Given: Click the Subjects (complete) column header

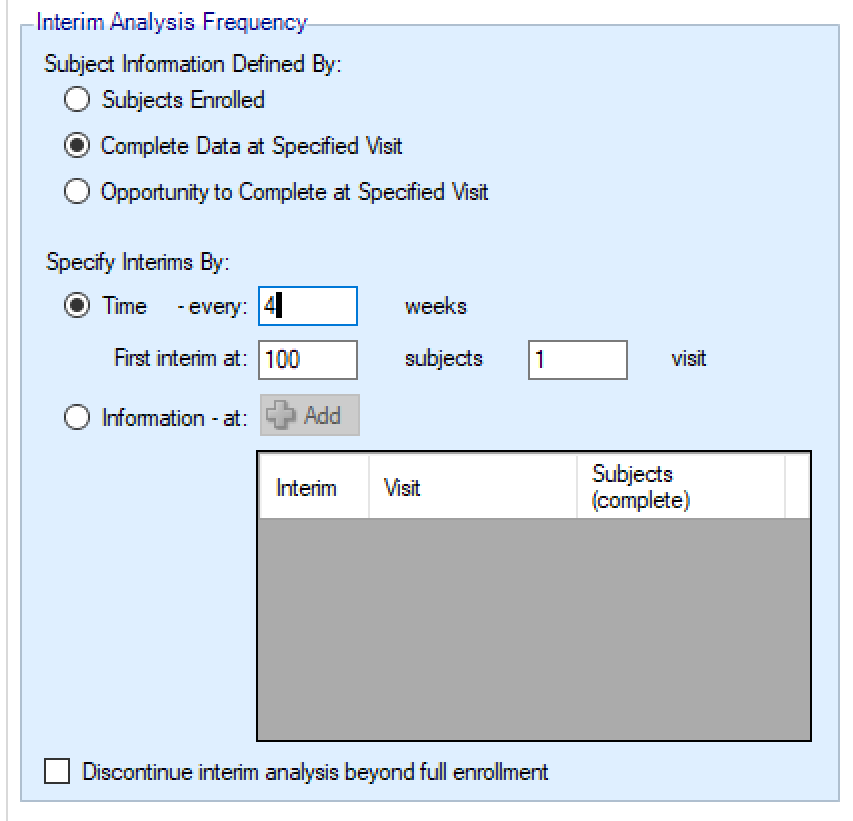Looking at the screenshot, I should click(680, 487).
